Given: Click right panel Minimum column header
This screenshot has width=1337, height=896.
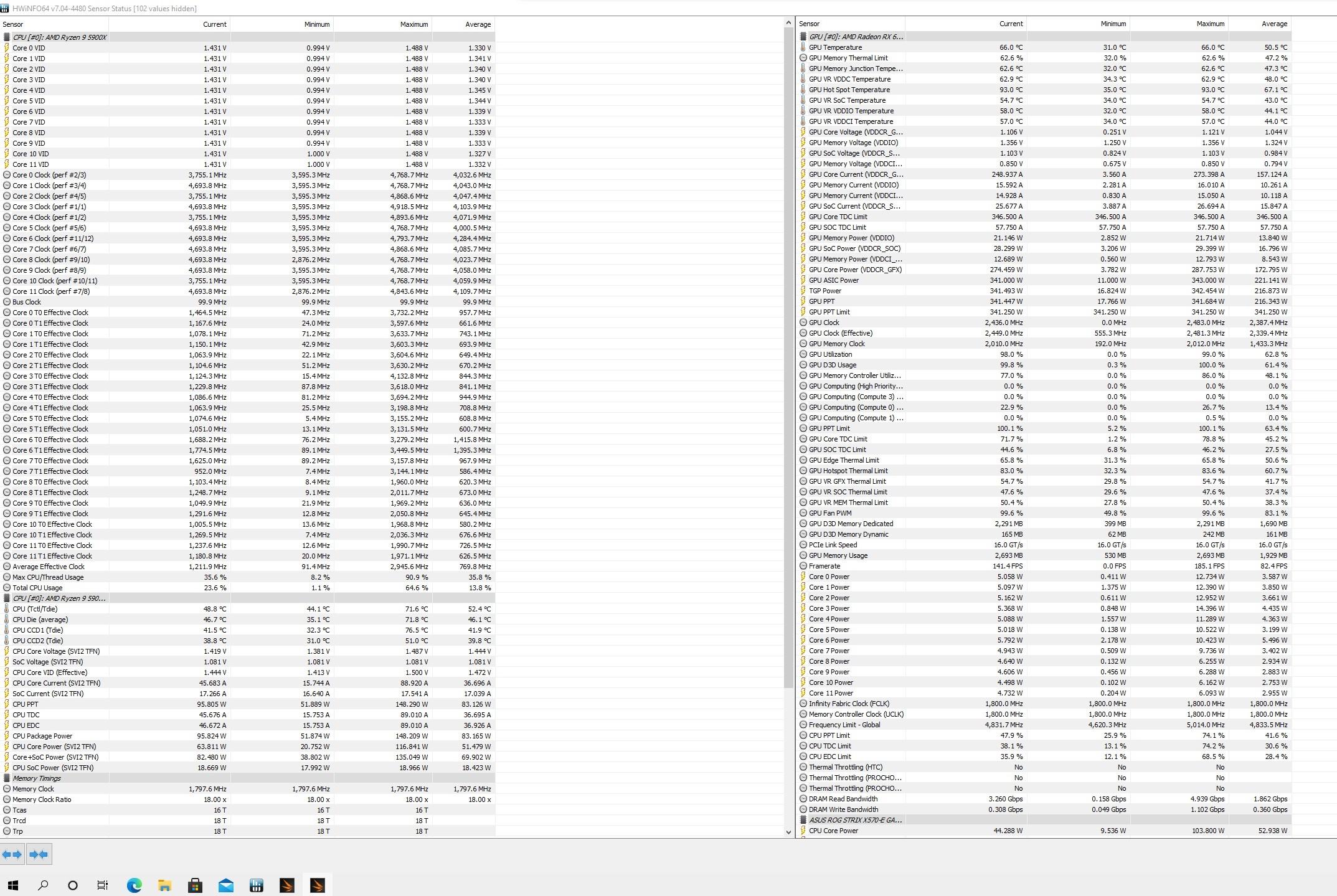Looking at the screenshot, I should click(1079, 24).
